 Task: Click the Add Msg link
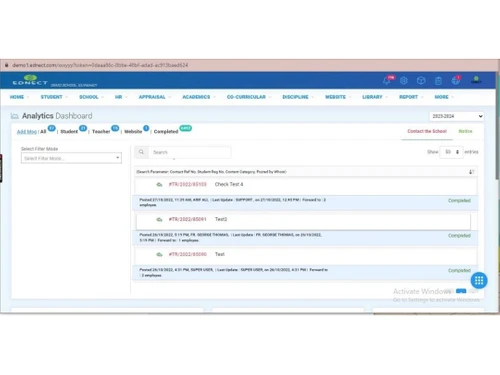[x=27, y=132]
